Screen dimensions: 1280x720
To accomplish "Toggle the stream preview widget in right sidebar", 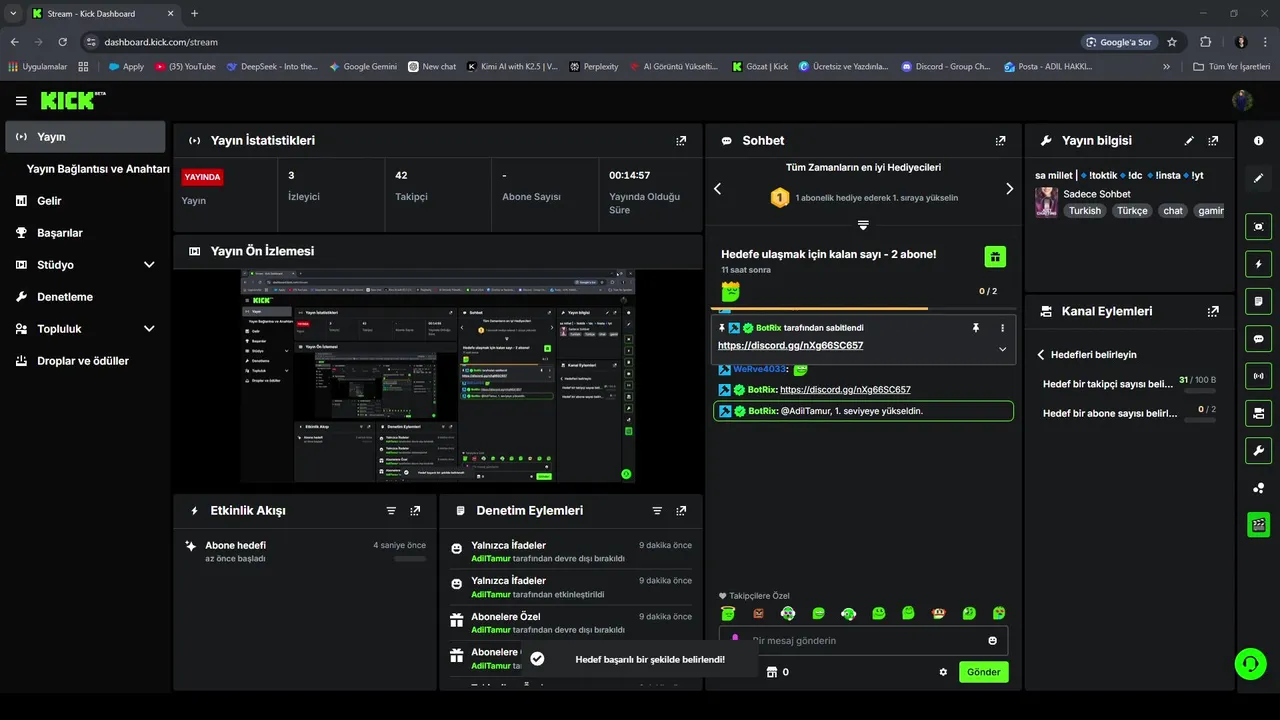I will (1258, 227).
